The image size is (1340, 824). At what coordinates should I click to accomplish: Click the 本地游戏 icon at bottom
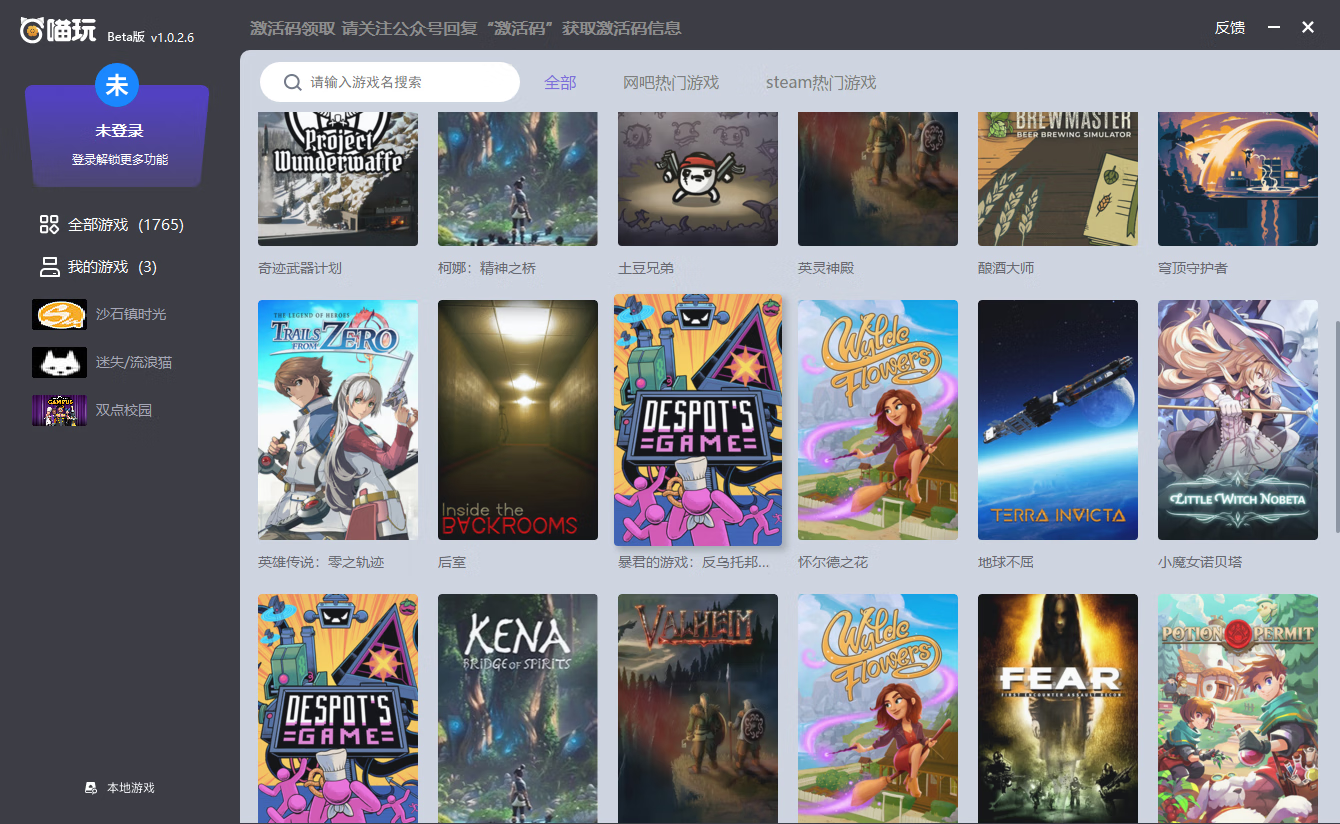coord(91,788)
